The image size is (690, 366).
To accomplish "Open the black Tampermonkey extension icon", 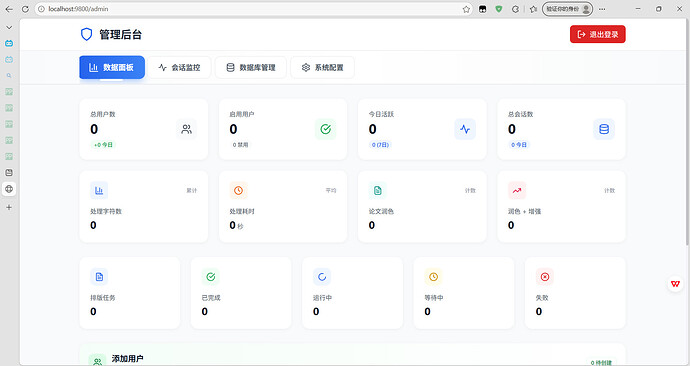I will pos(483,9).
